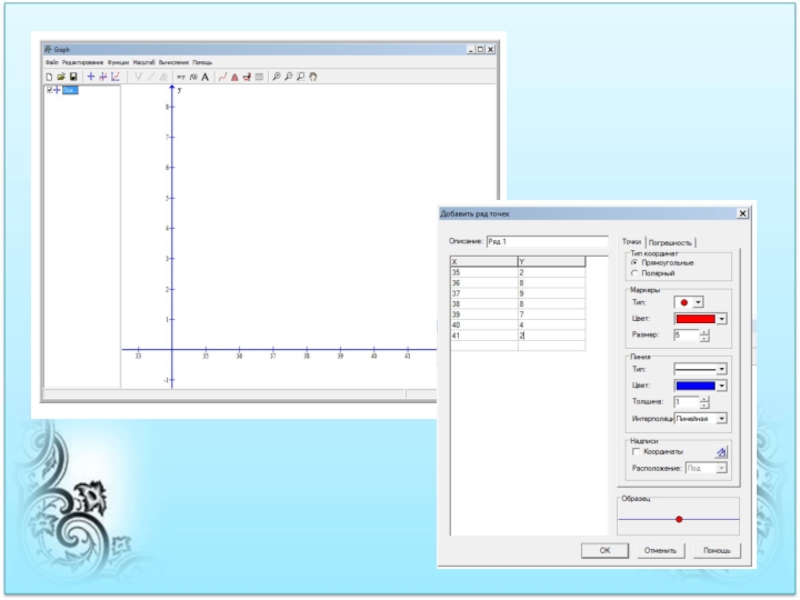
Task: Open axes settings via blue cross icon
Action: (x=91, y=76)
